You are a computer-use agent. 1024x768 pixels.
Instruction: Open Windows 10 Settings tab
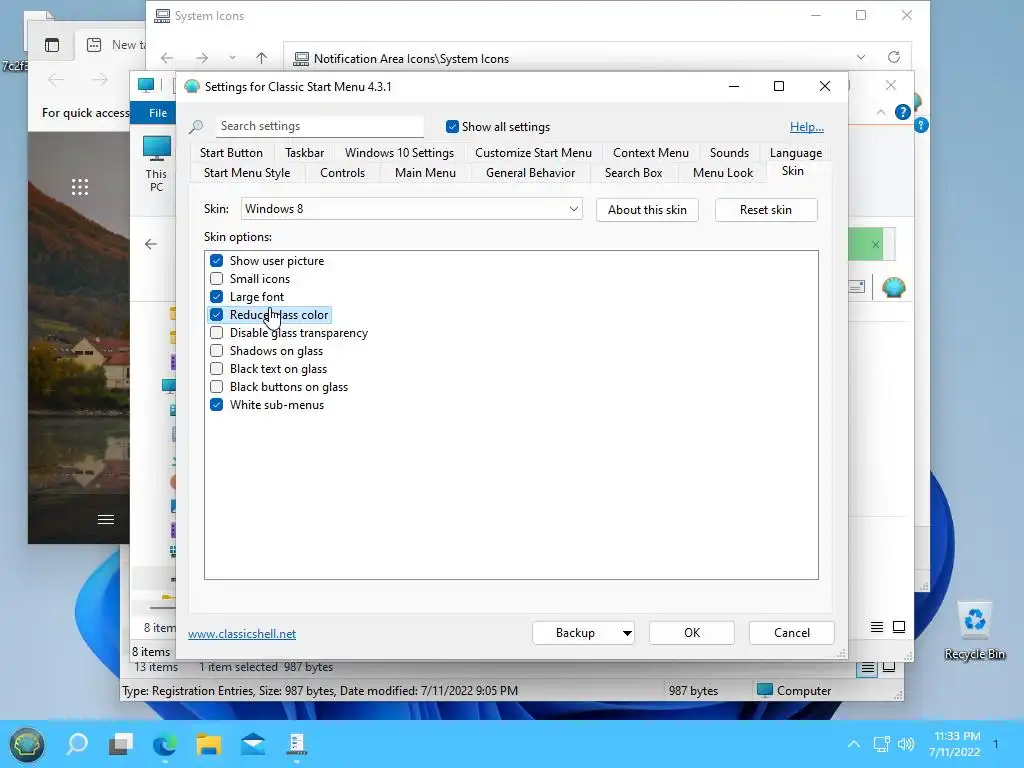pos(399,153)
